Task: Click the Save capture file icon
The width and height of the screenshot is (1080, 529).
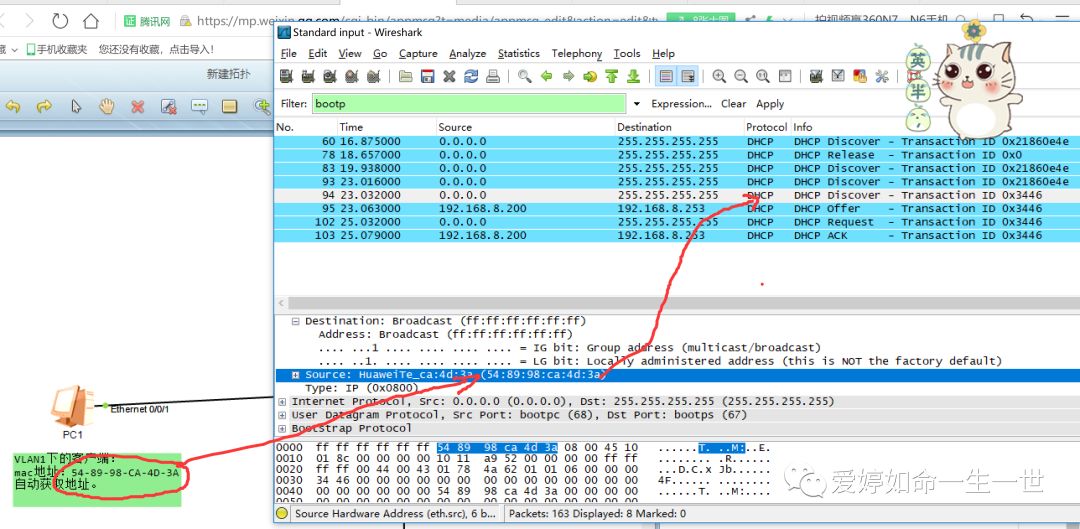Action: [x=427, y=76]
